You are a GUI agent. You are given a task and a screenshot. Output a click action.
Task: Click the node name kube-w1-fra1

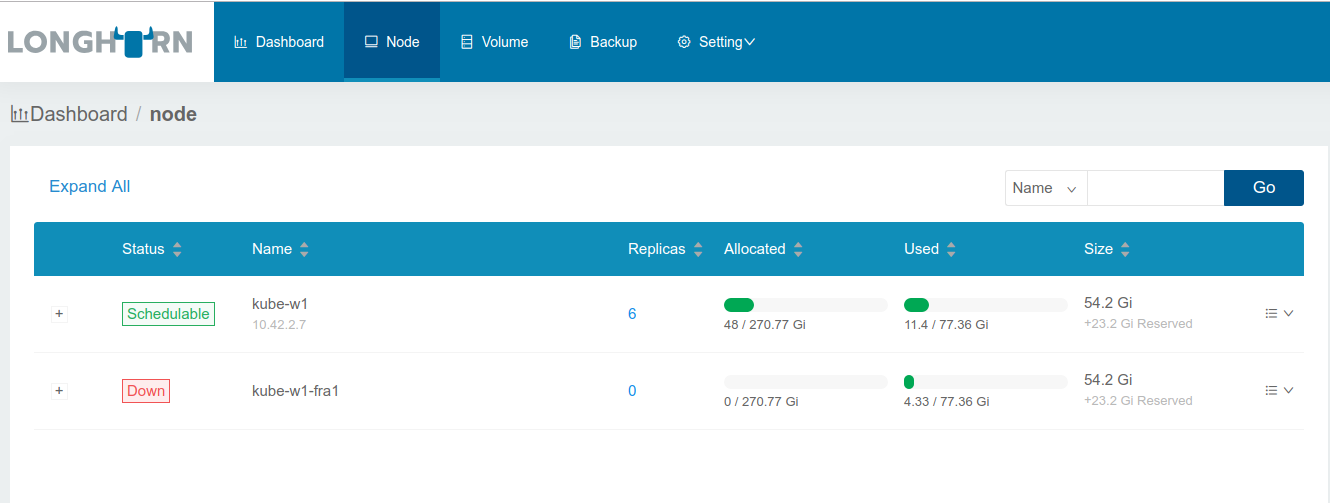[296, 391]
